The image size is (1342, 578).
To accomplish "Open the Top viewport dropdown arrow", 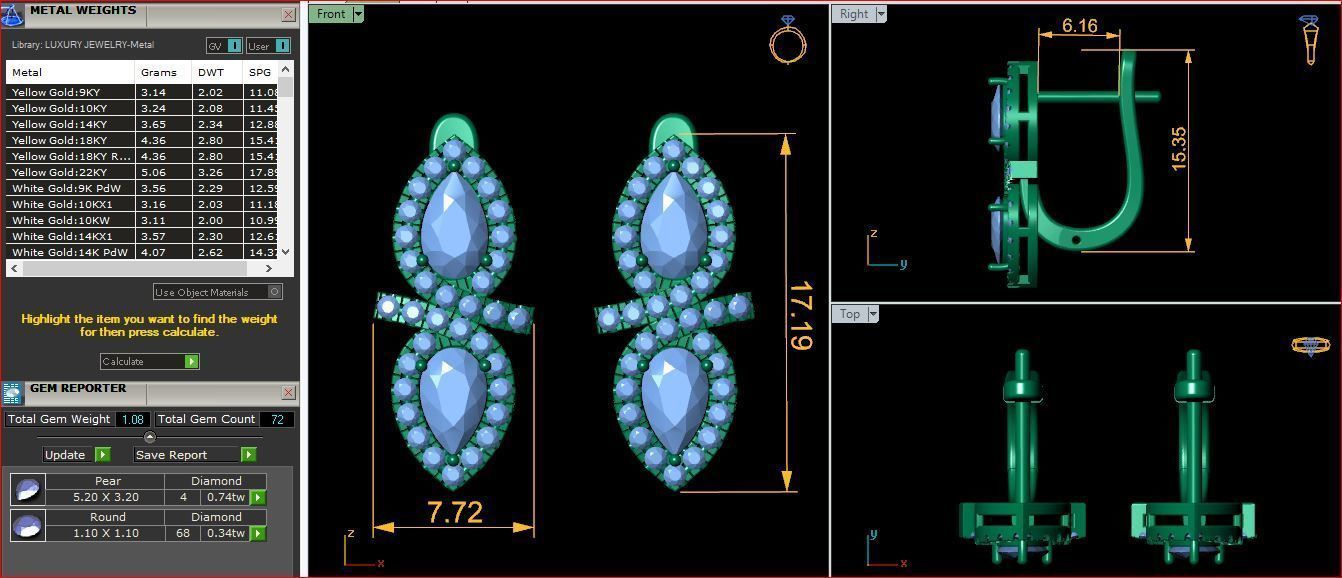I will pyautogui.click(x=873, y=314).
